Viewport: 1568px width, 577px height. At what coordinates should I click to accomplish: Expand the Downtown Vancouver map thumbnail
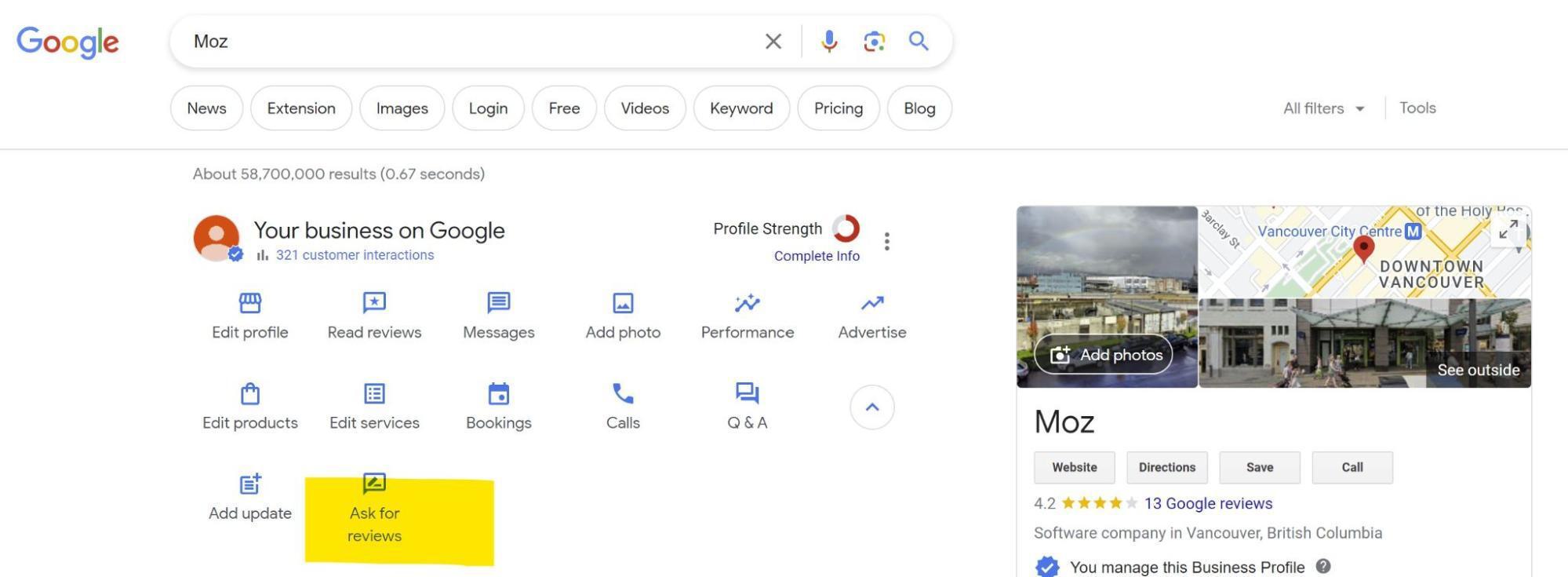tap(1508, 230)
